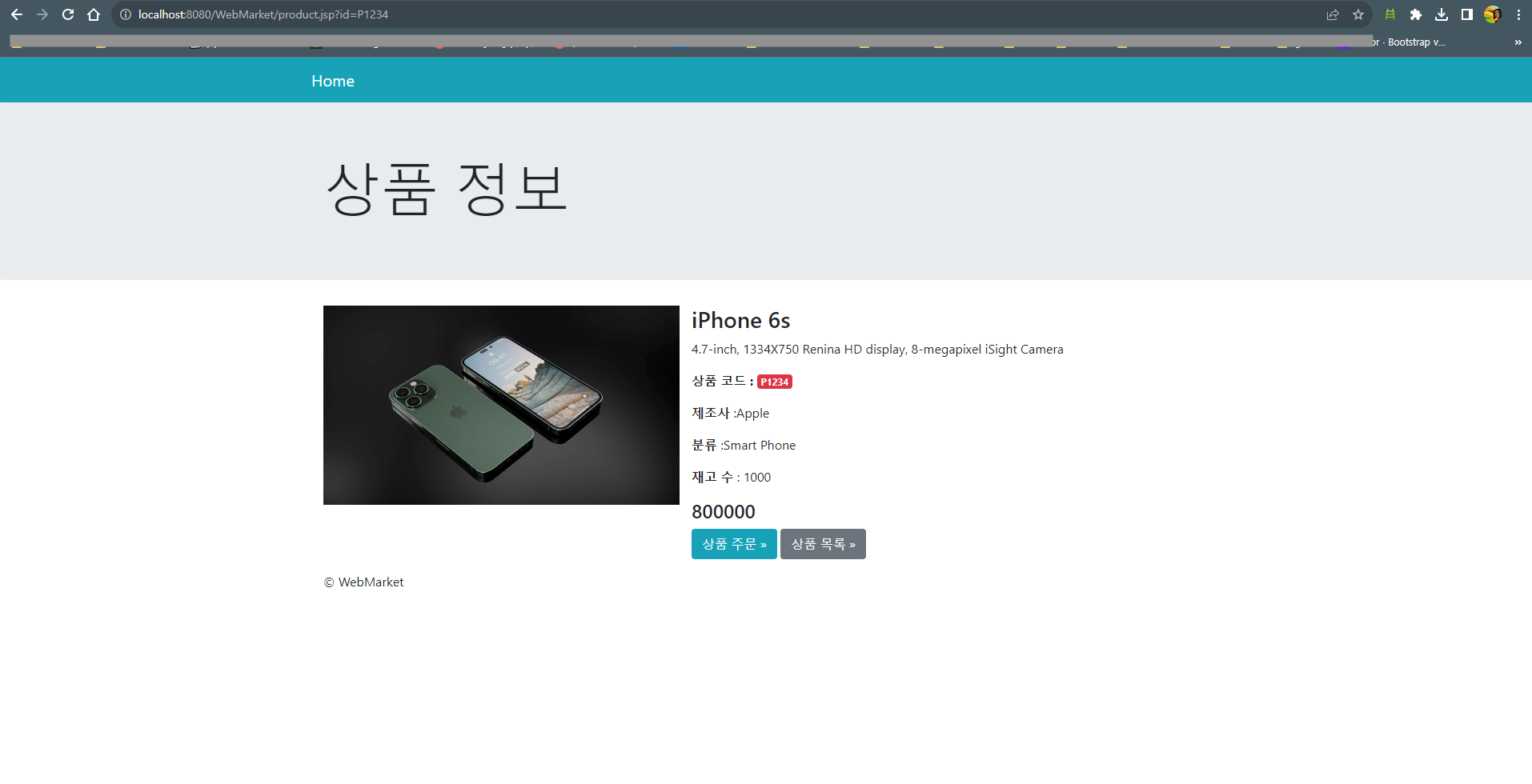This screenshot has width=1532, height=784.
Task: Open the profile avatar menu
Action: click(x=1493, y=14)
